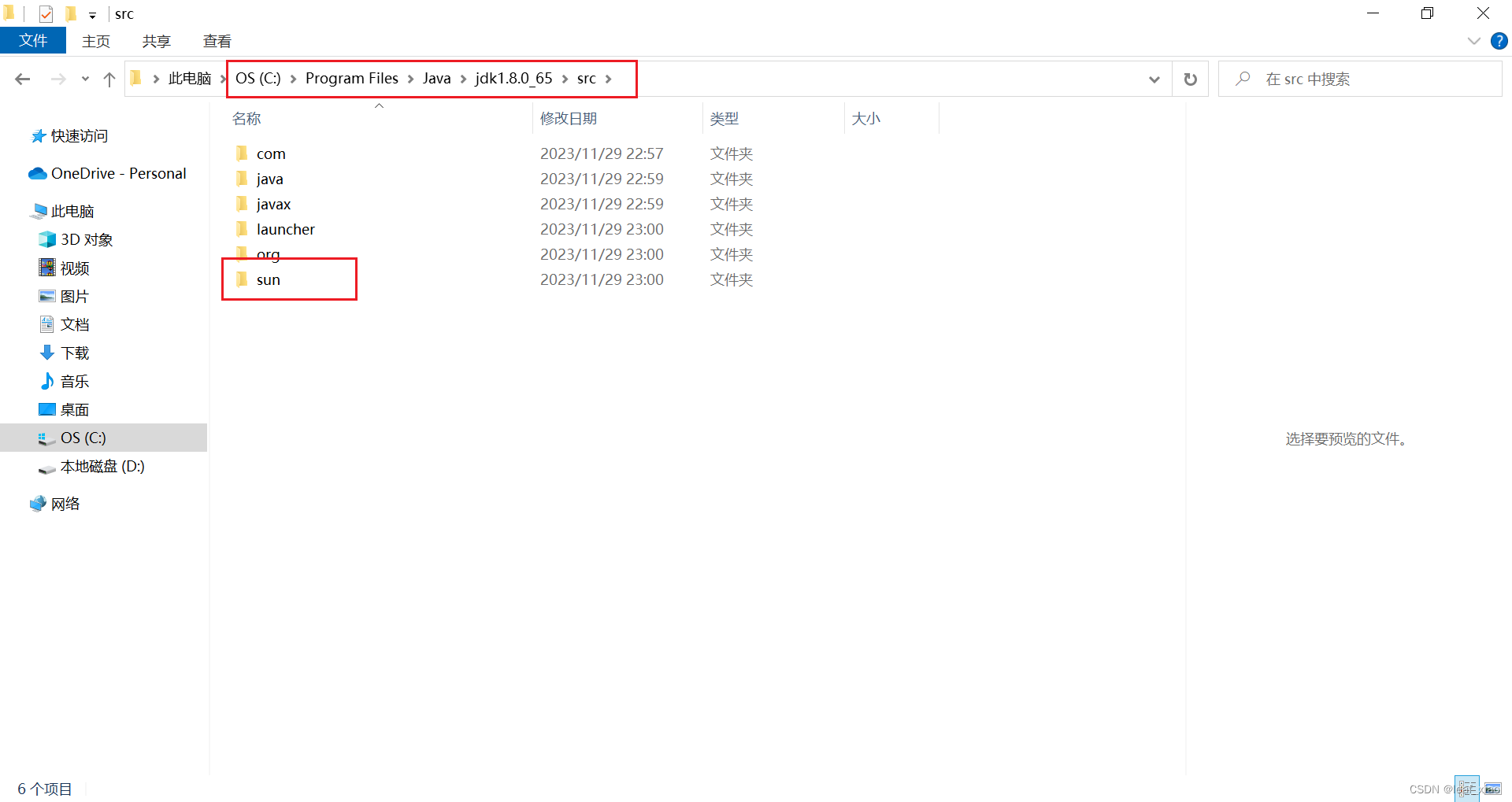Click the 桌面 desktop icon
The height and width of the screenshot is (802, 1512).
[x=47, y=409]
